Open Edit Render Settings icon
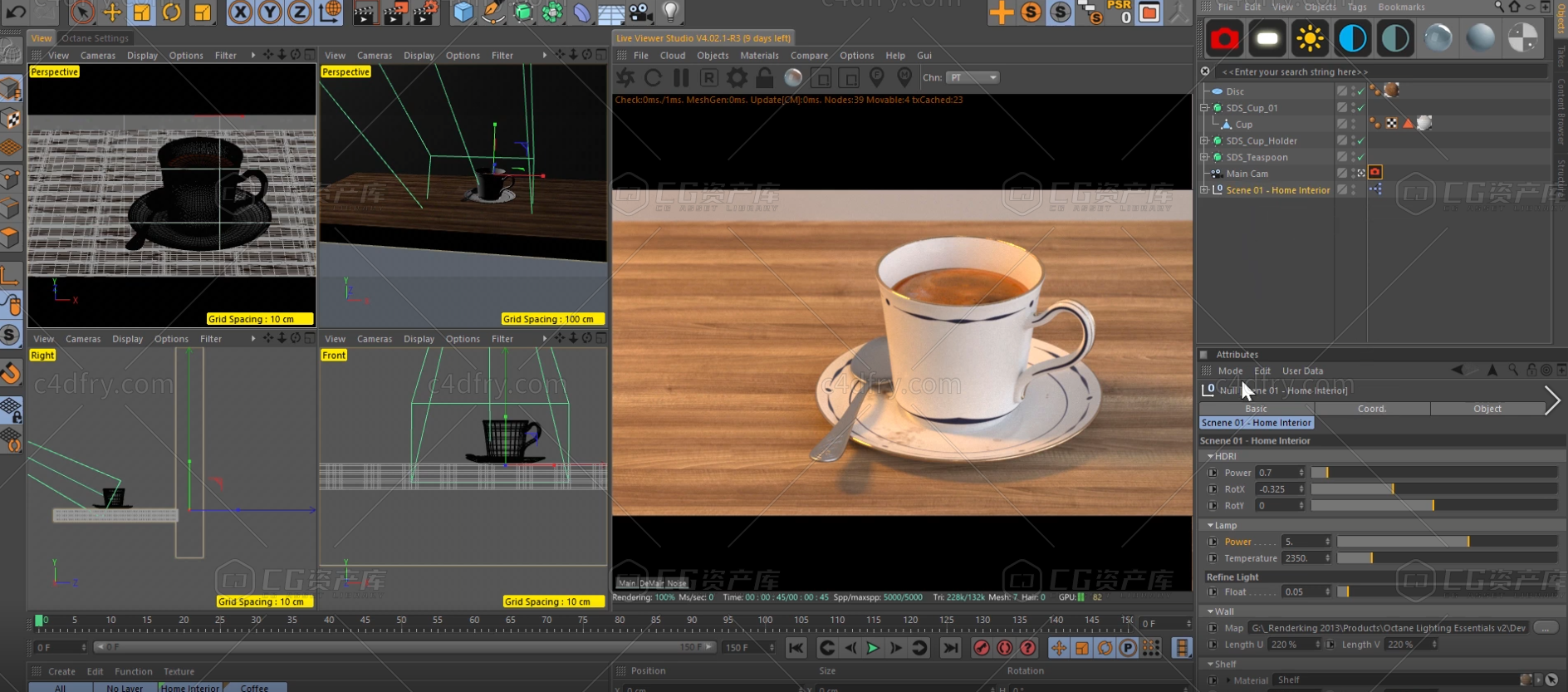1568x692 pixels. coord(426,12)
